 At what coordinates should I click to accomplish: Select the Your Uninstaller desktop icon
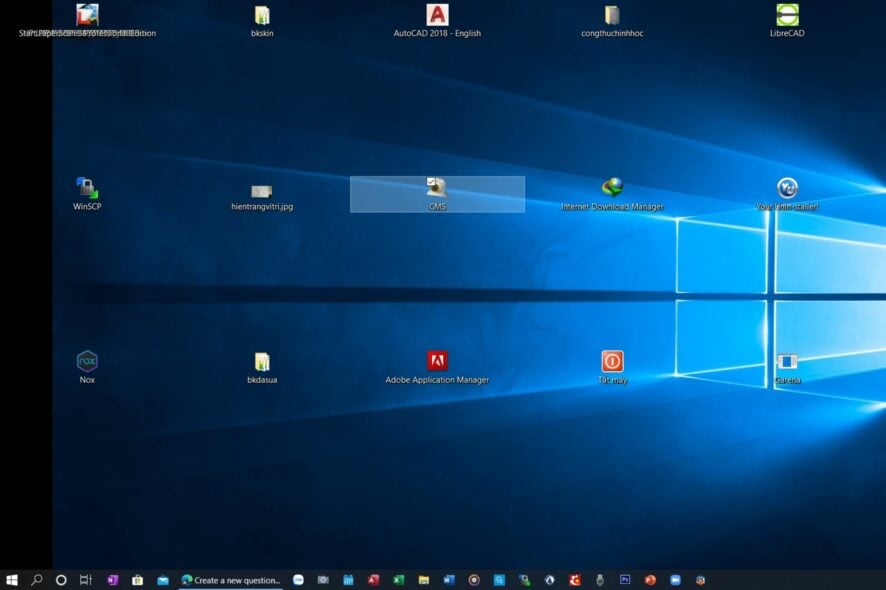point(787,188)
